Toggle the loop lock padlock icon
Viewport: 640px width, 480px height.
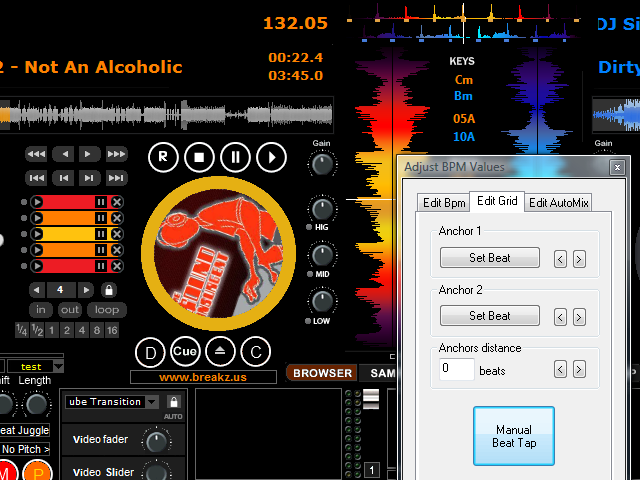[109, 290]
